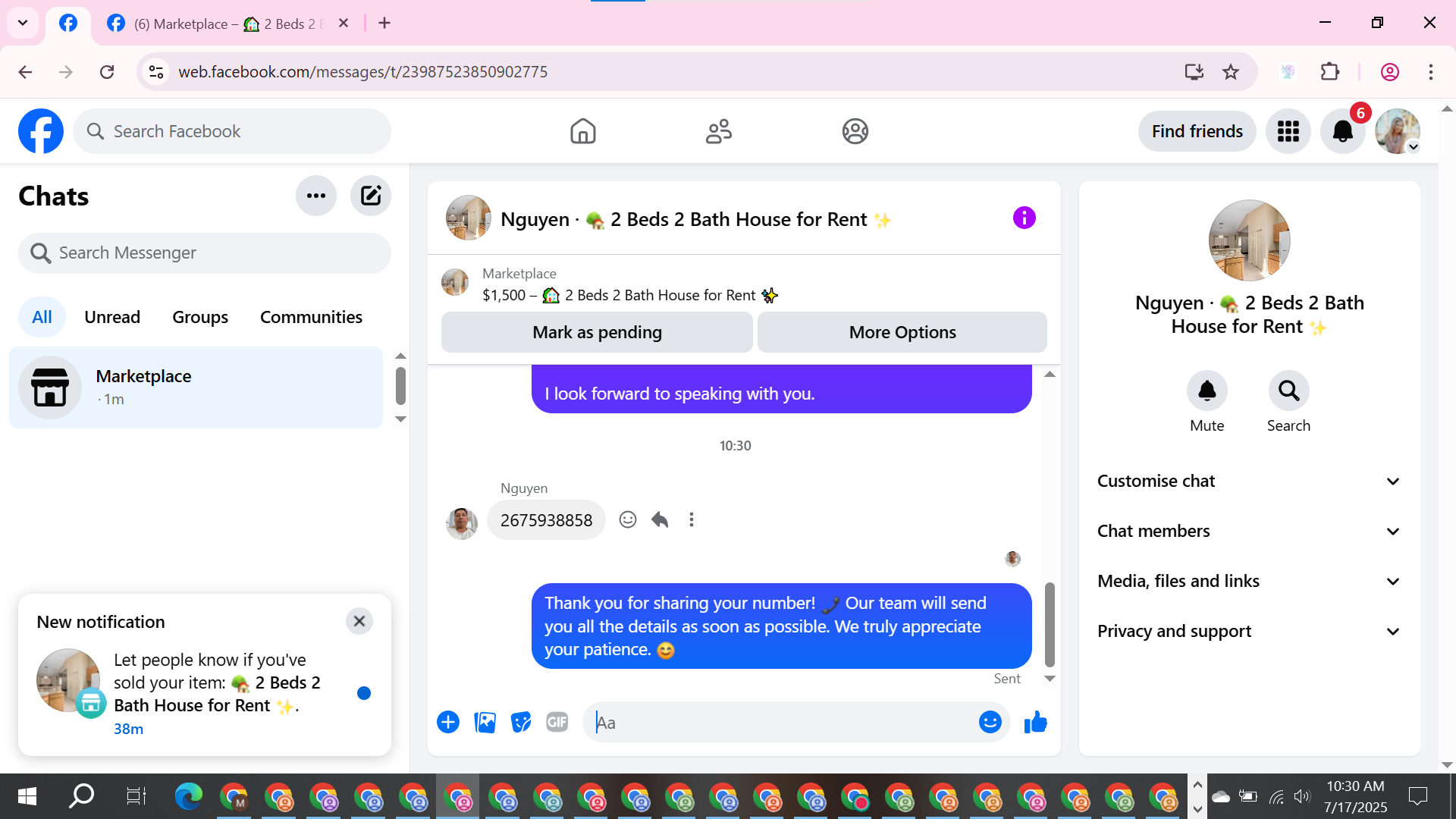Open the notifications bell with badge 6
This screenshot has width=1456, height=819.
click(x=1343, y=131)
